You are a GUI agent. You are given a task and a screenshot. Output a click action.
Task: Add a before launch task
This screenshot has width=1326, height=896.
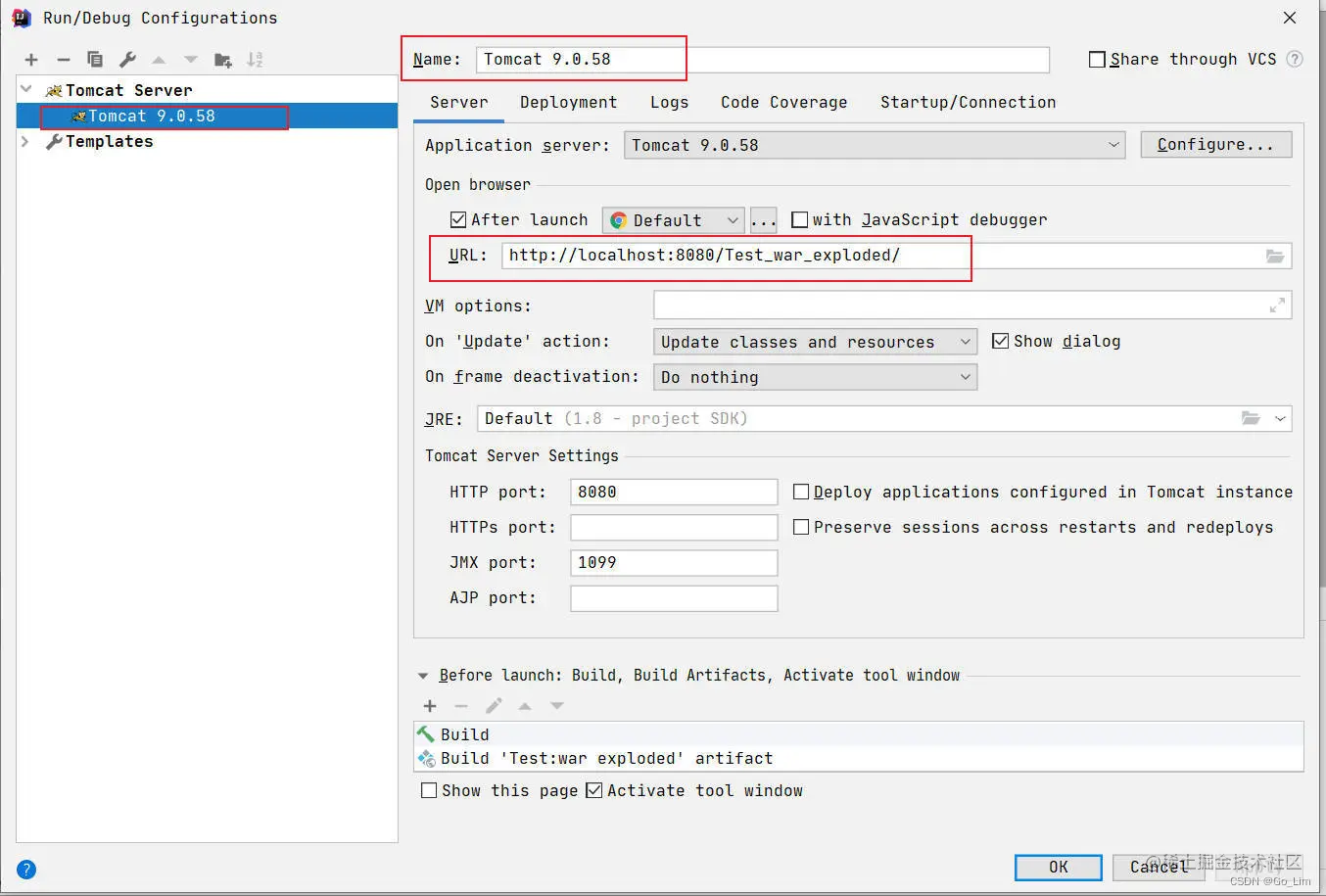tap(429, 706)
